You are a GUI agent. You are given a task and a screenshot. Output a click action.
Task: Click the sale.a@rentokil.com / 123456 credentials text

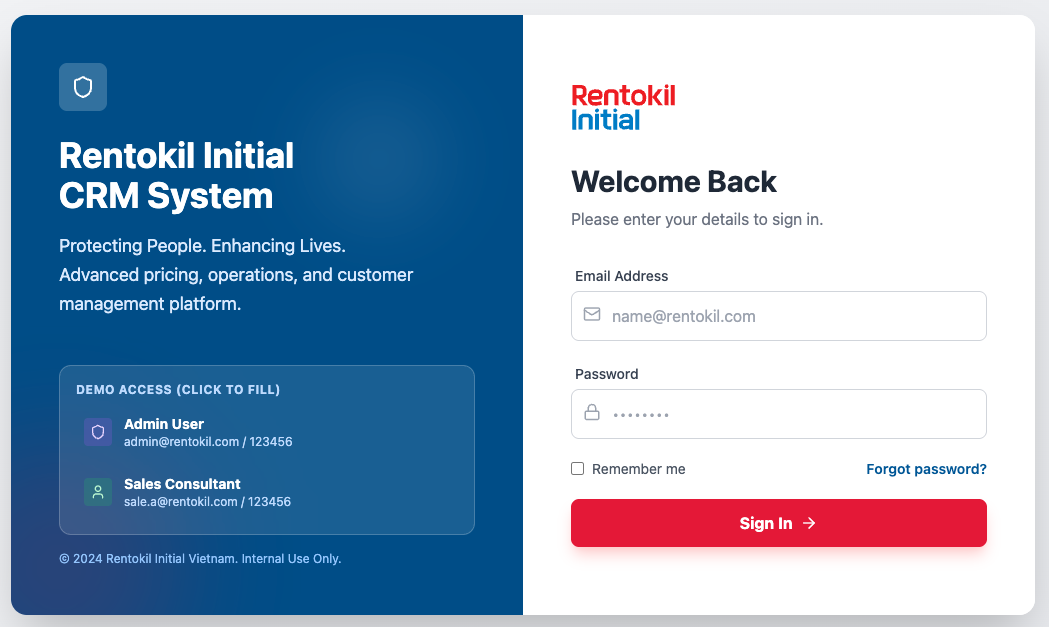[207, 501]
